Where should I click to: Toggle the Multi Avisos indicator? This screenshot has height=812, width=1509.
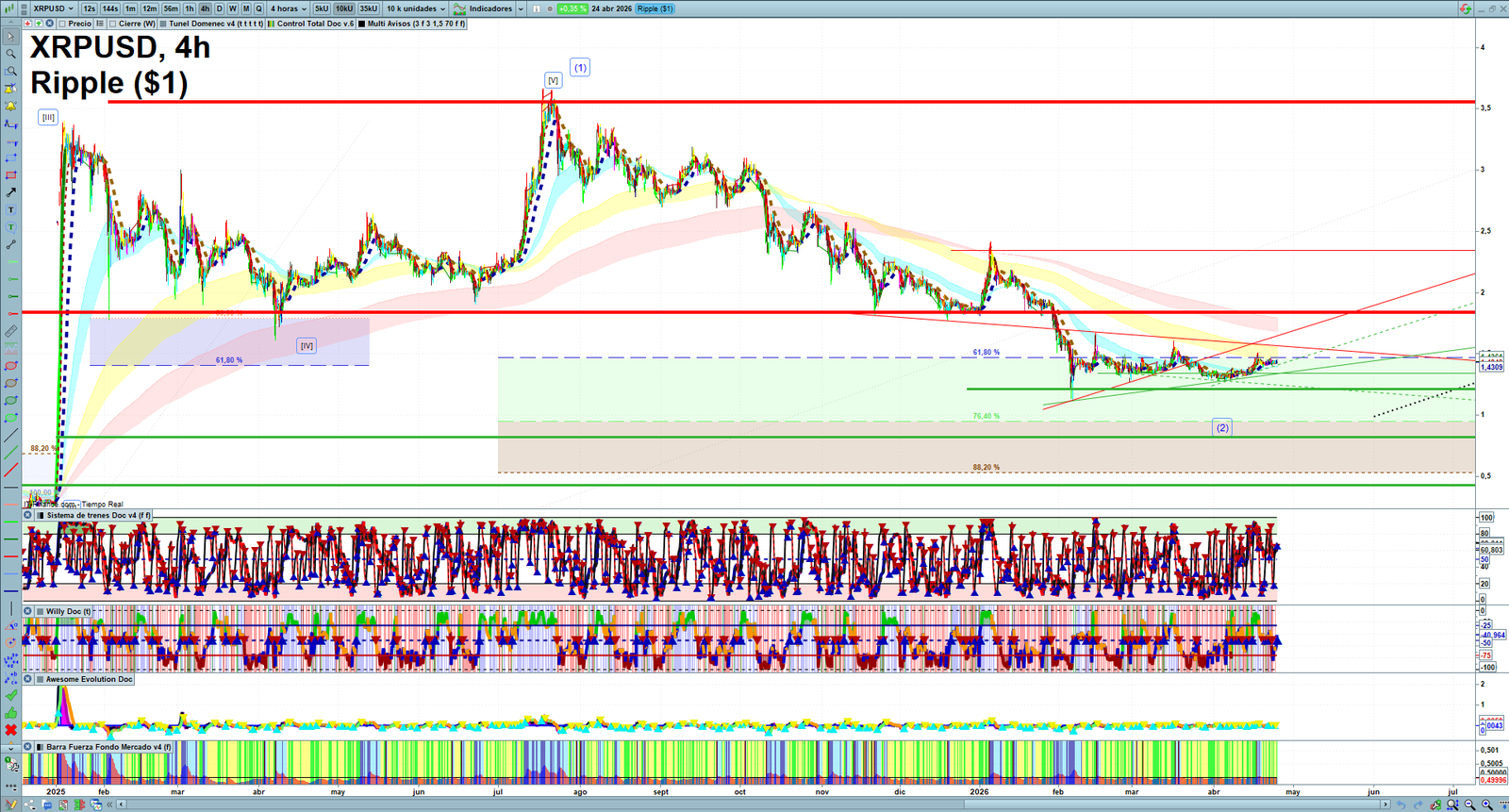[362, 24]
